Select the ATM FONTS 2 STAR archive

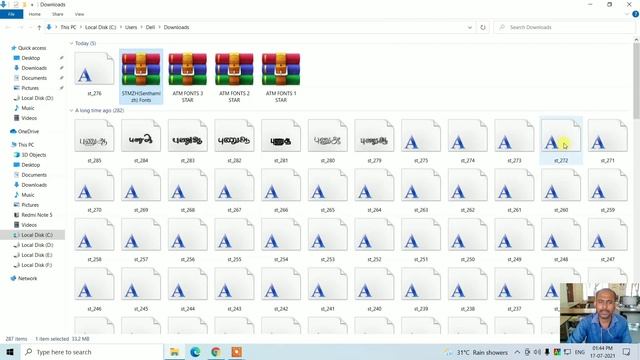(234, 77)
